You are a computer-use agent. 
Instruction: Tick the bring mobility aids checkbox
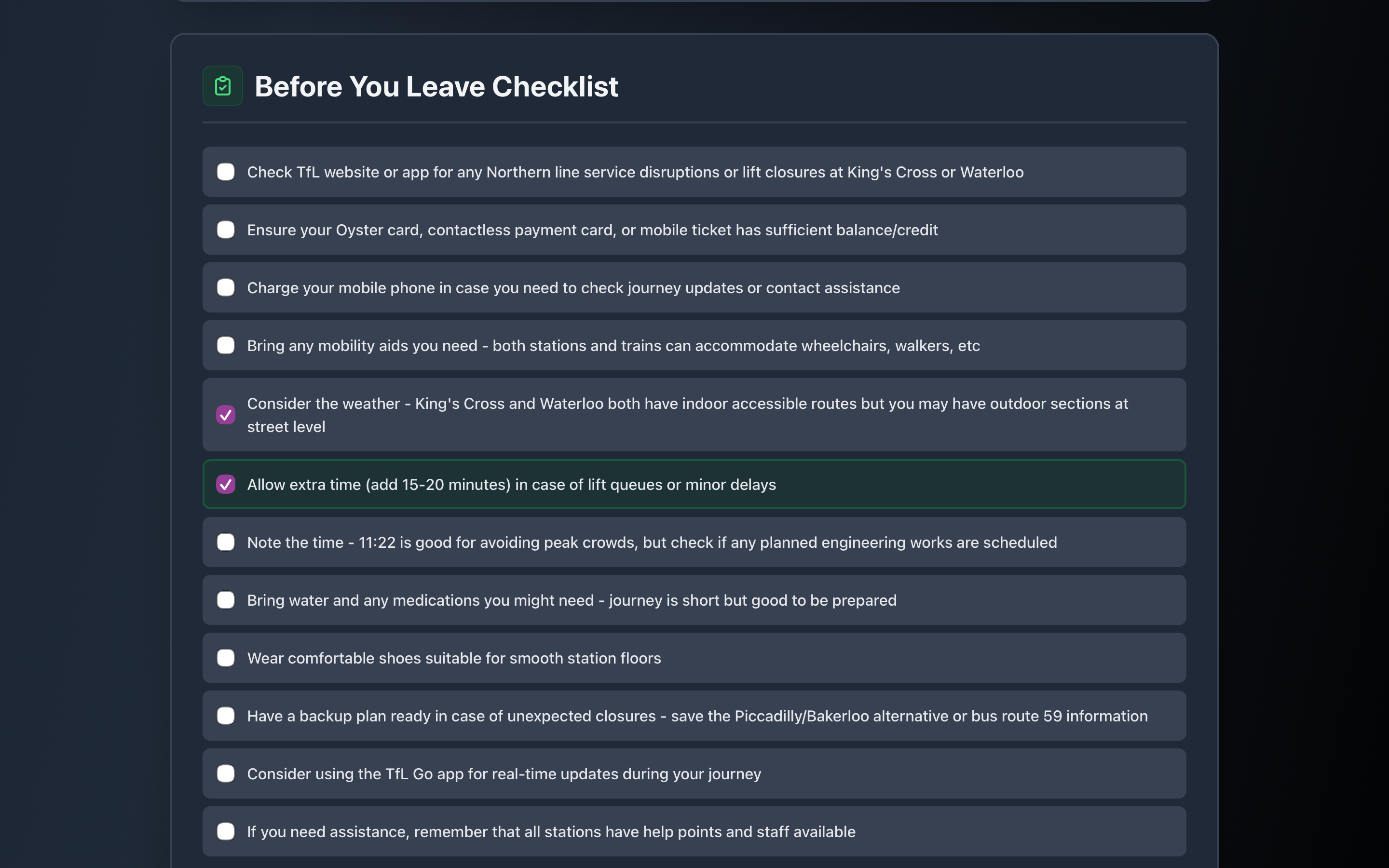(x=226, y=346)
